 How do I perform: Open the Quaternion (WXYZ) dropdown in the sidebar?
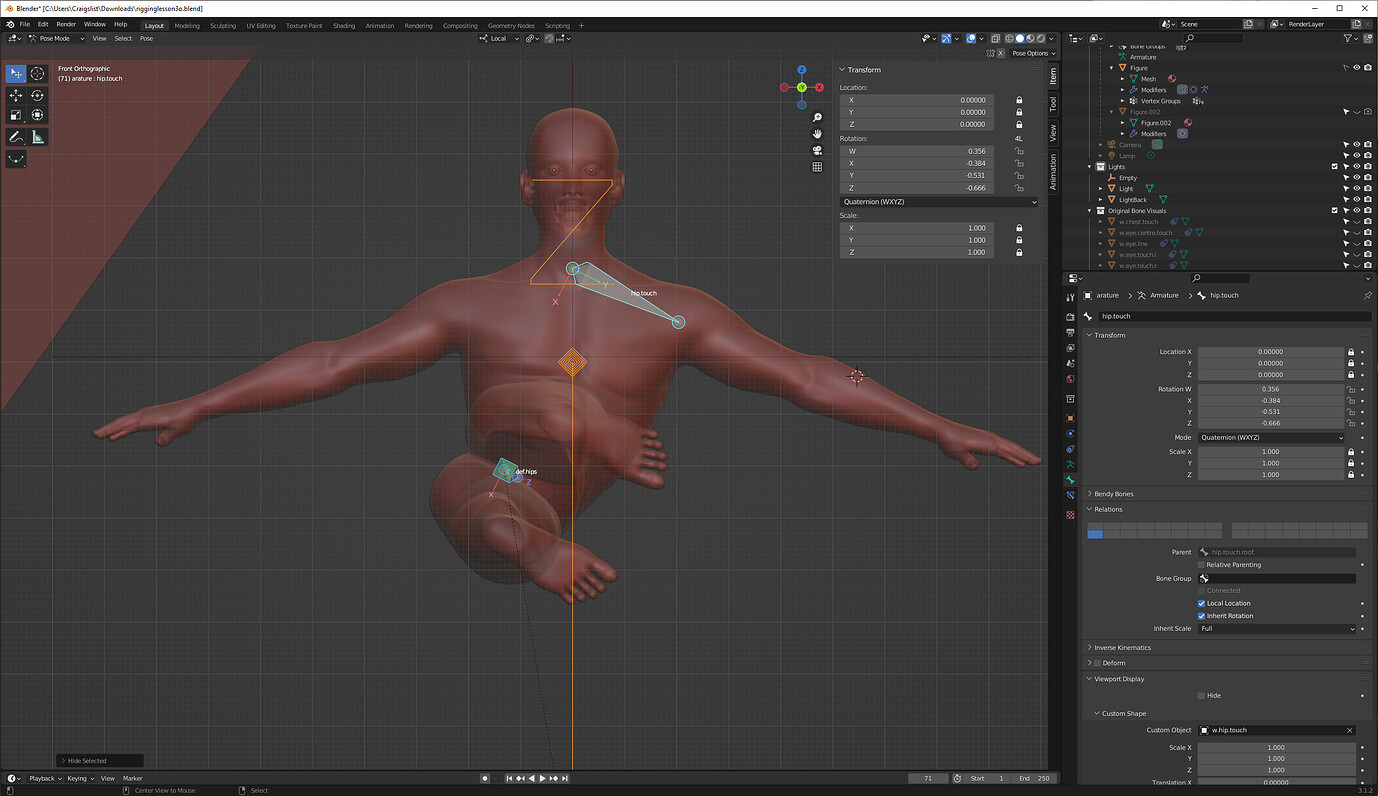point(939,202)
